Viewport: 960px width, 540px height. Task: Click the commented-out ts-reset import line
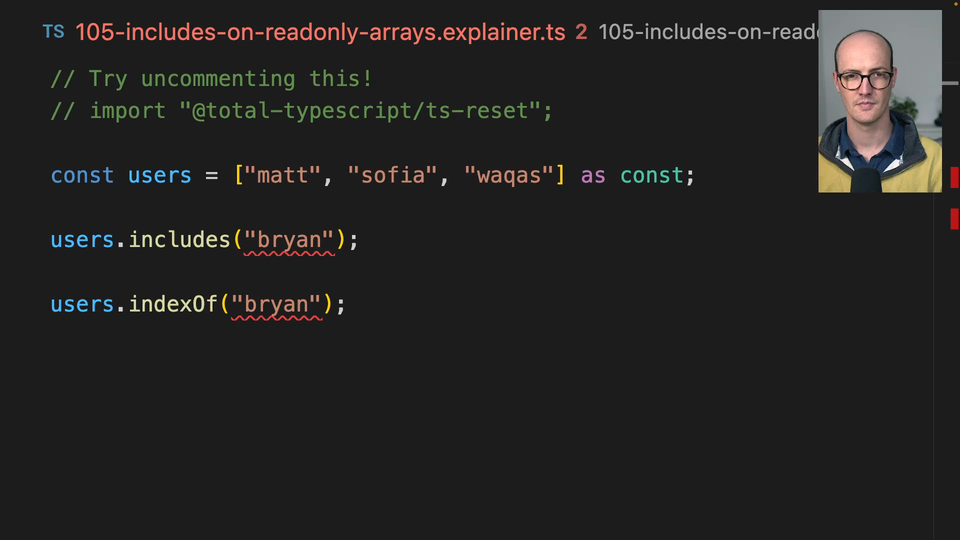(301, 111)
